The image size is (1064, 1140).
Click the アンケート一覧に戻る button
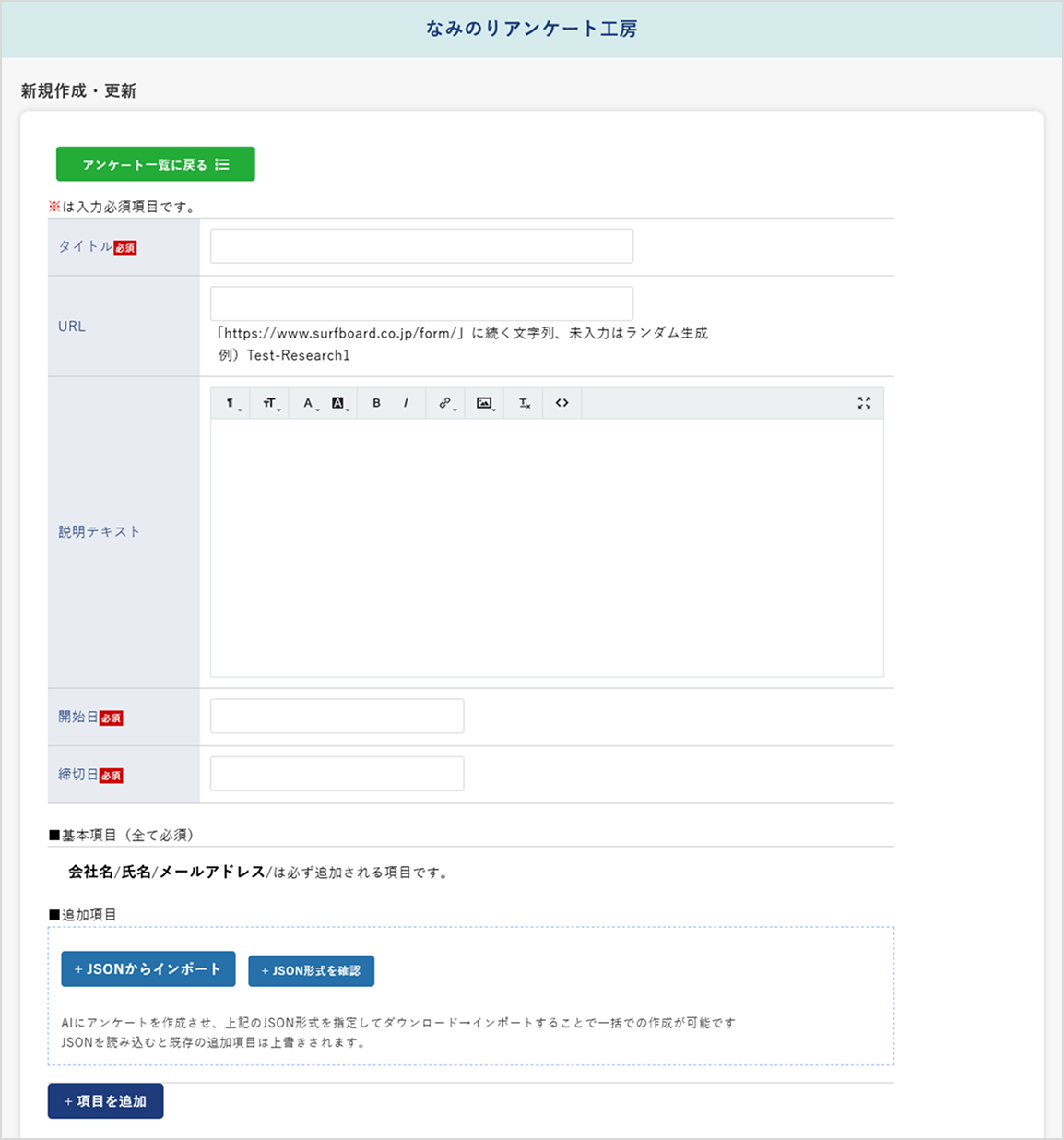coord(156,163)
